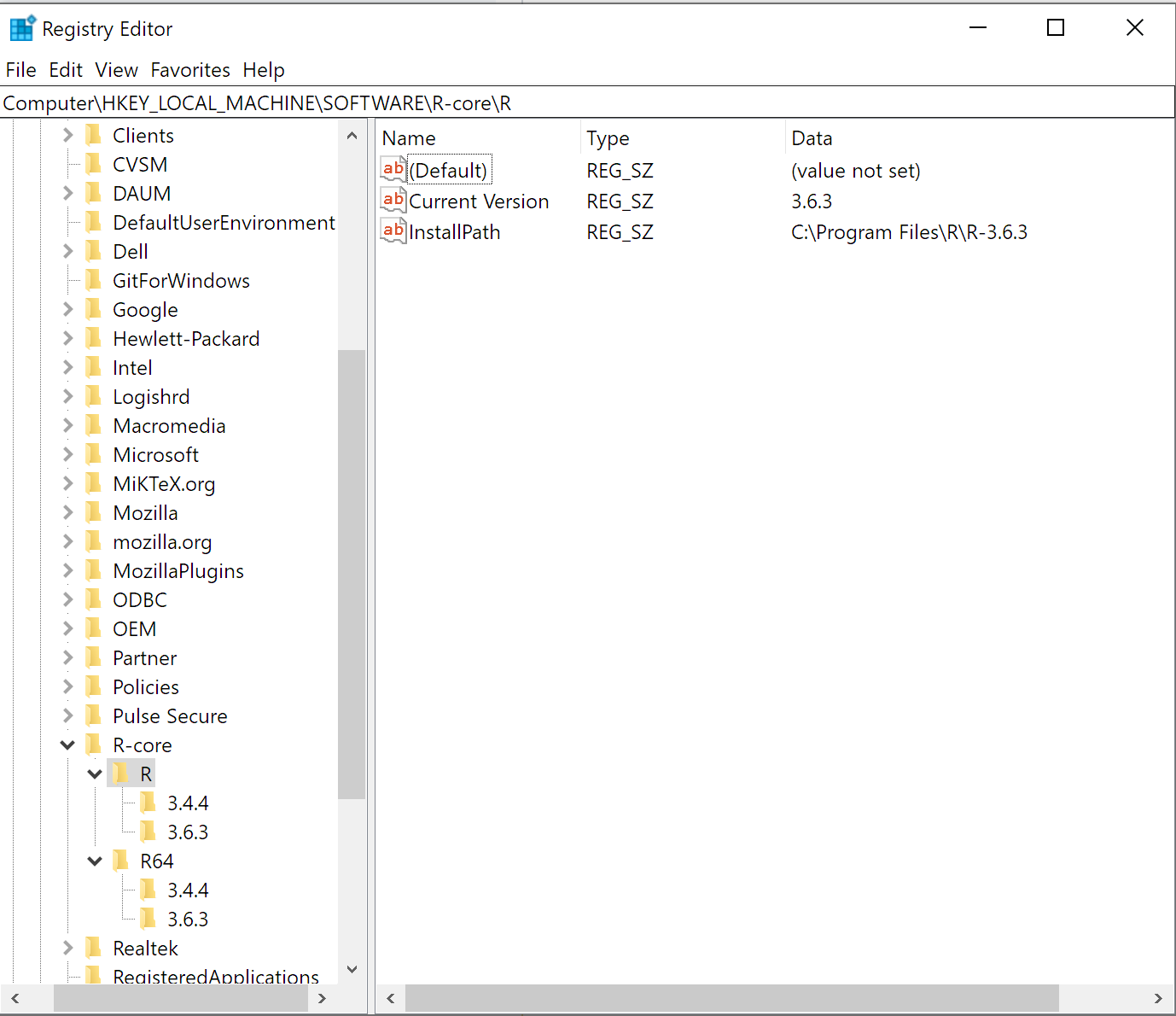Viewport: 1176px width, 1016px height.
Task: Select the 3.6.3 key under R
Action: [188, 832]
